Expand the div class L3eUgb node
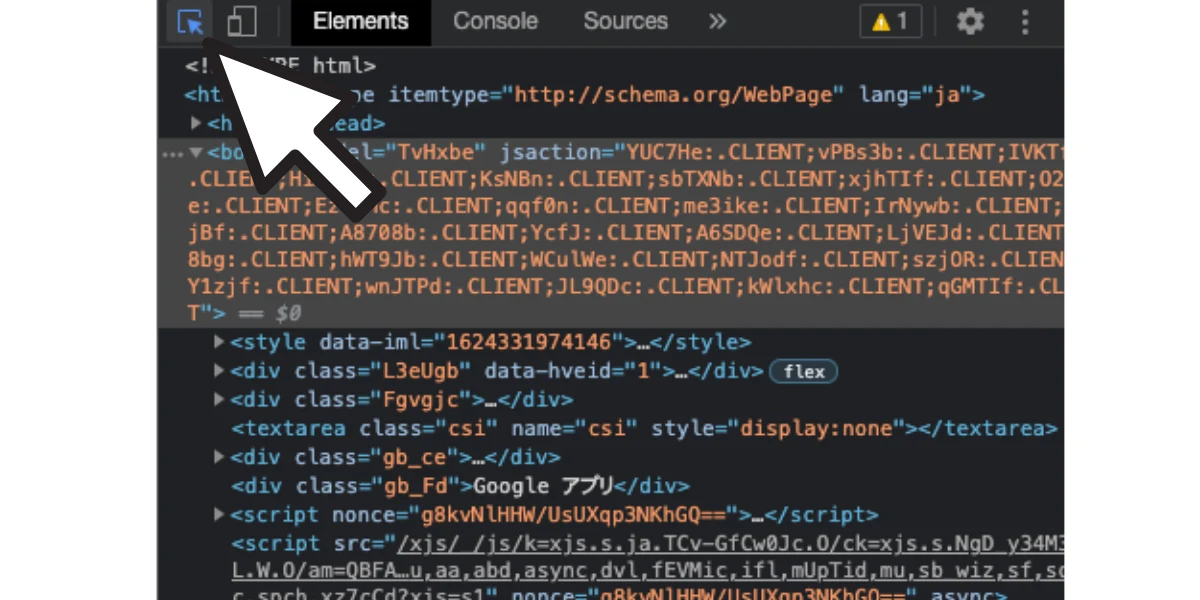The image size is (1200, 600). pos(219,371)
